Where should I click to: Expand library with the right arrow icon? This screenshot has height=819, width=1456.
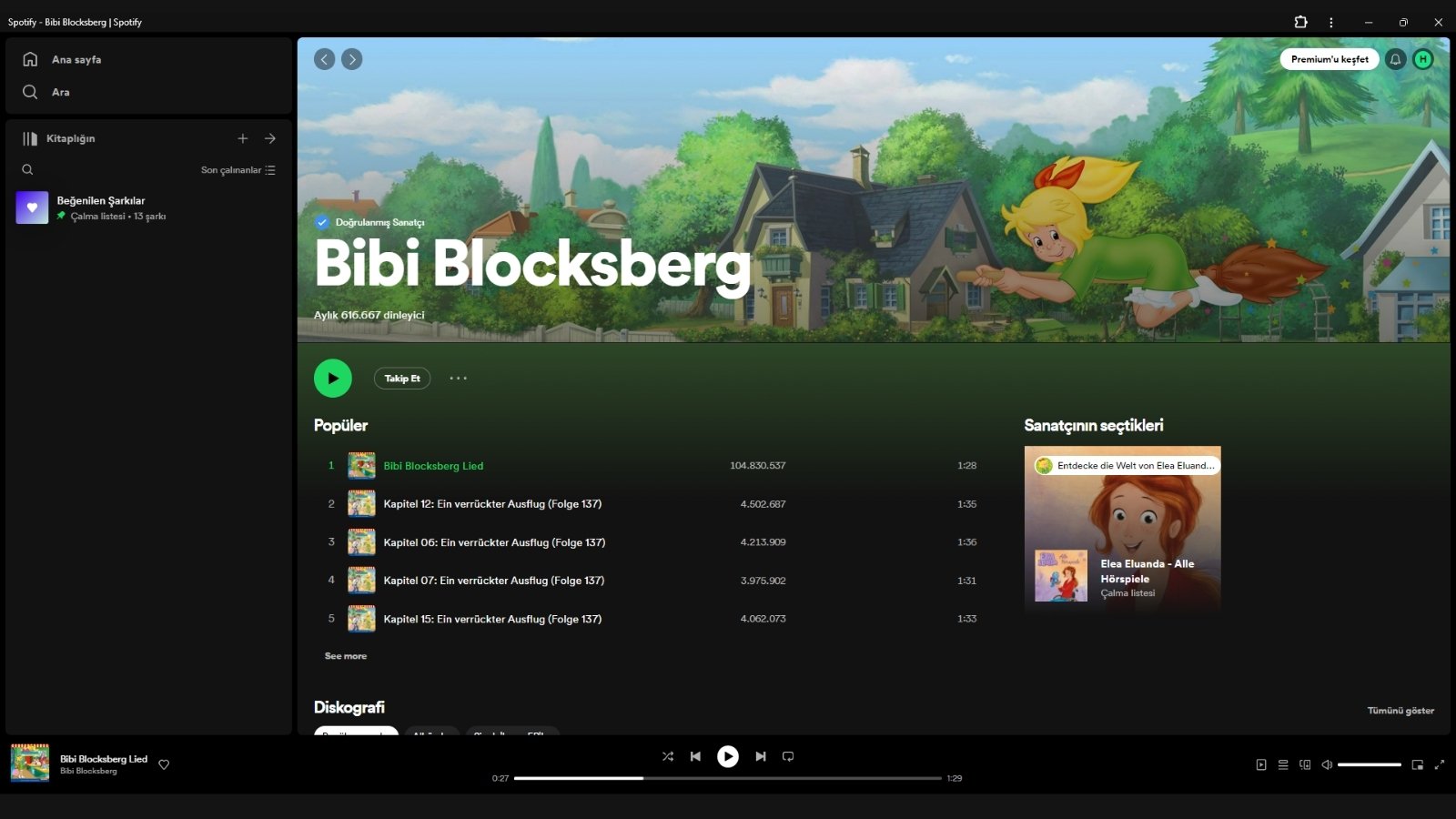click(270, 138)
